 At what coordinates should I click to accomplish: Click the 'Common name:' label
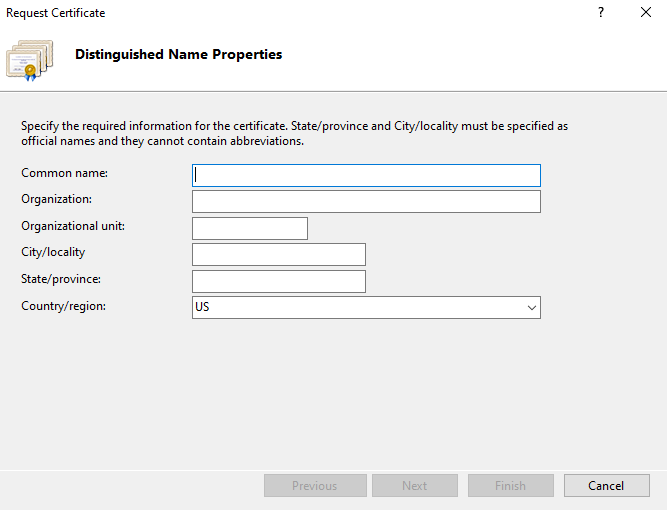tap(65, 173)
